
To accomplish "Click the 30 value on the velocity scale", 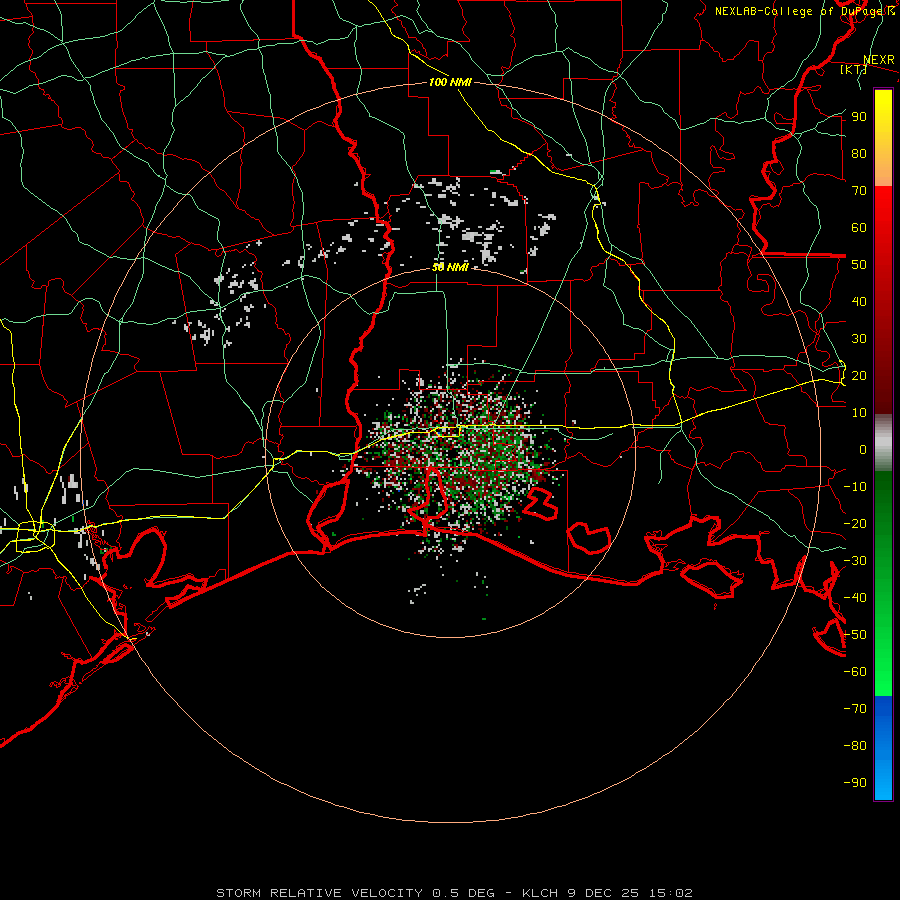I will [859, 339].
